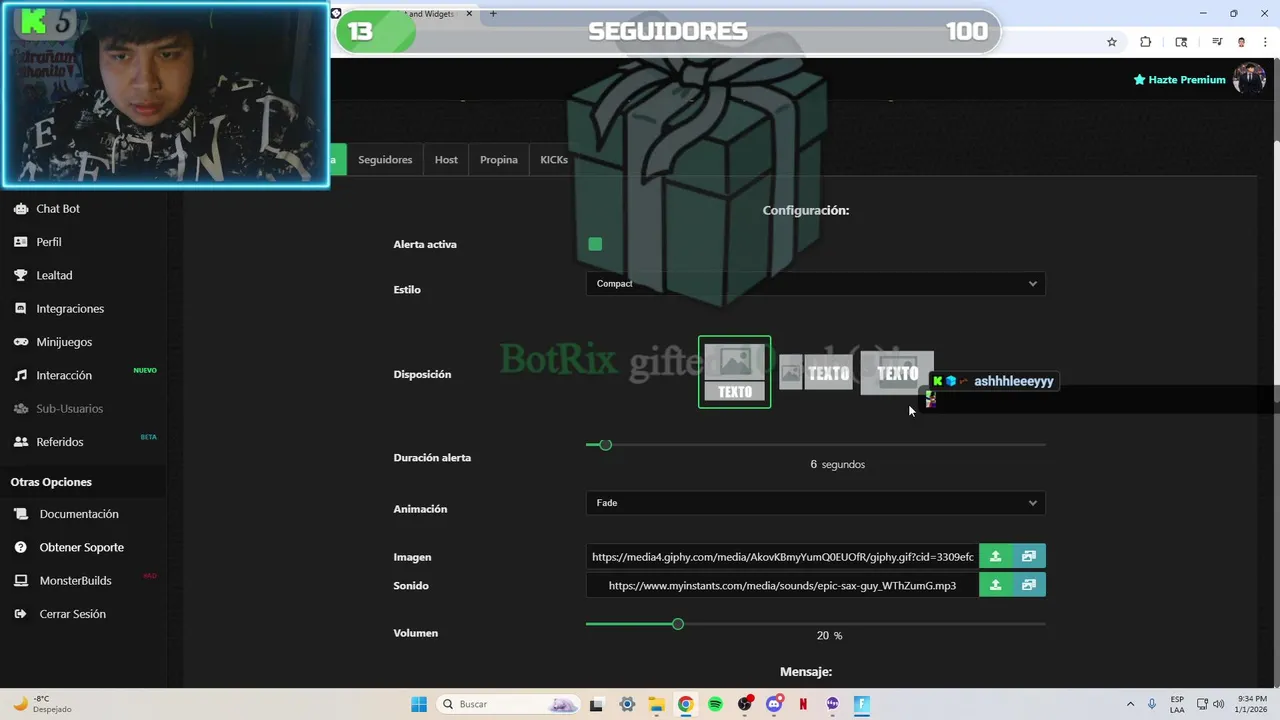1280x720 pixels.
Task: Open the Chrome extensions puzzle icon
Action: pyautogui.click(x=1146, y=42)
